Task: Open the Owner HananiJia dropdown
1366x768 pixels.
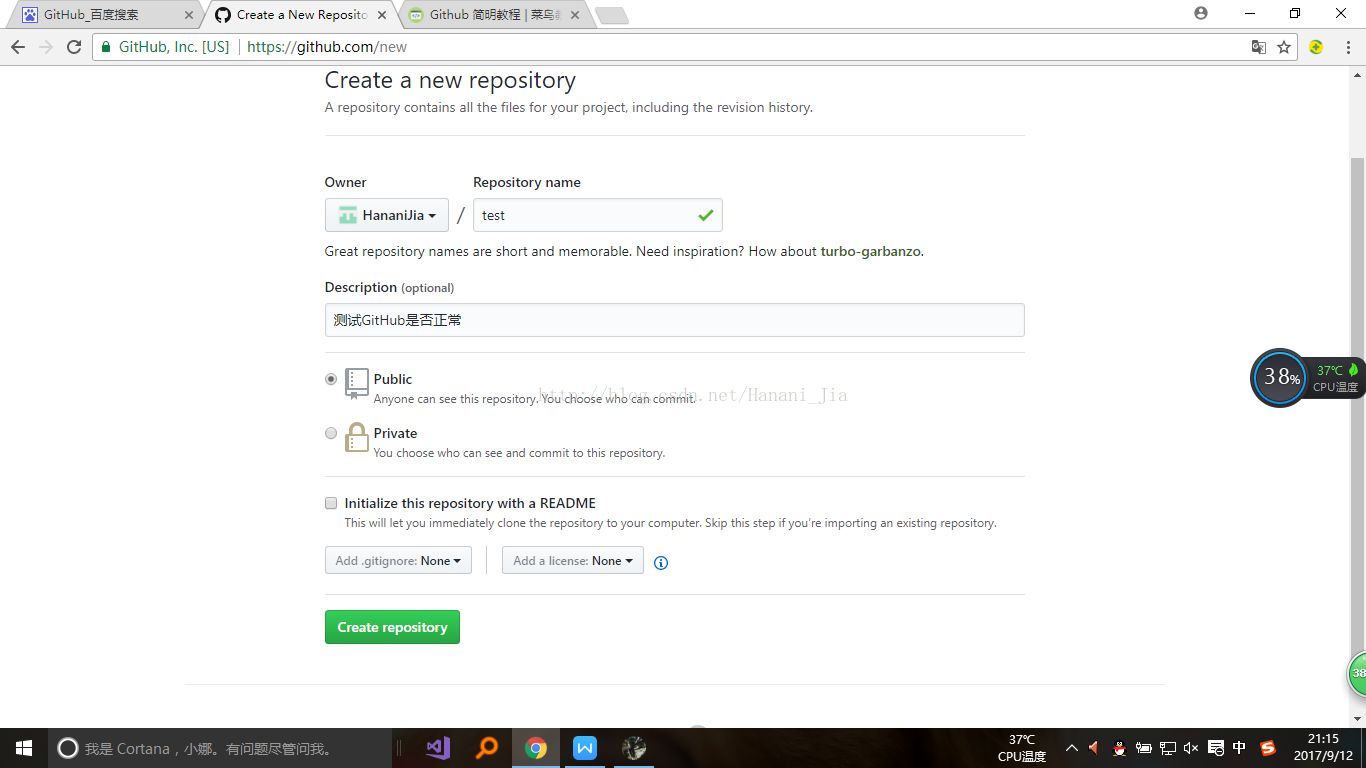Action: [387, 215]
